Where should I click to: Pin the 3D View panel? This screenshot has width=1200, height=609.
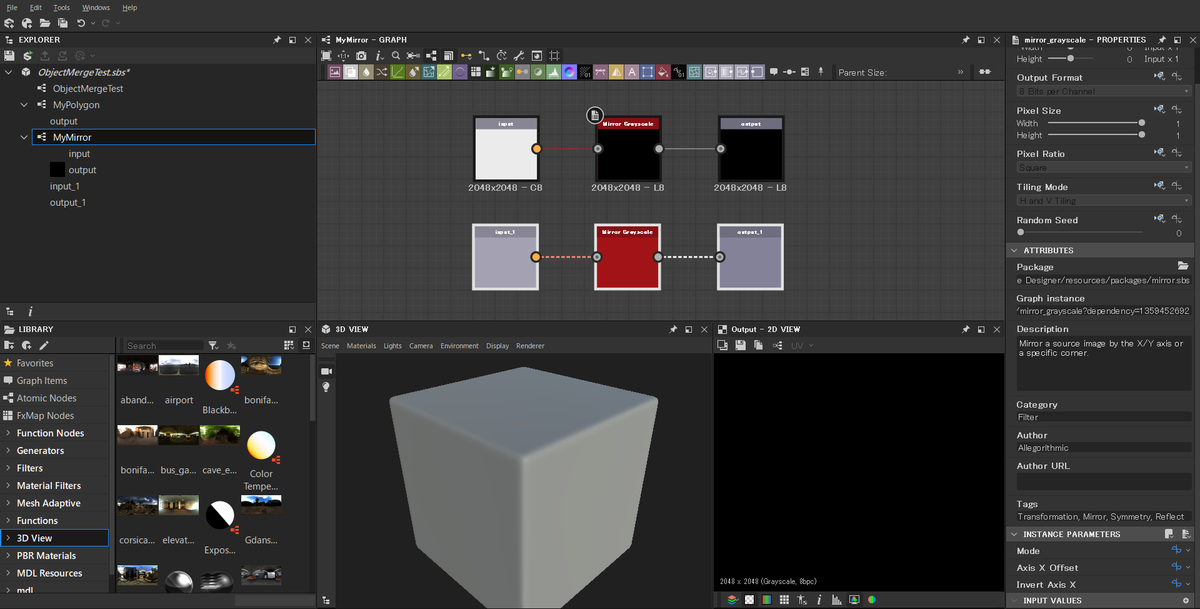pyautogui.click(x=673, y=329)
